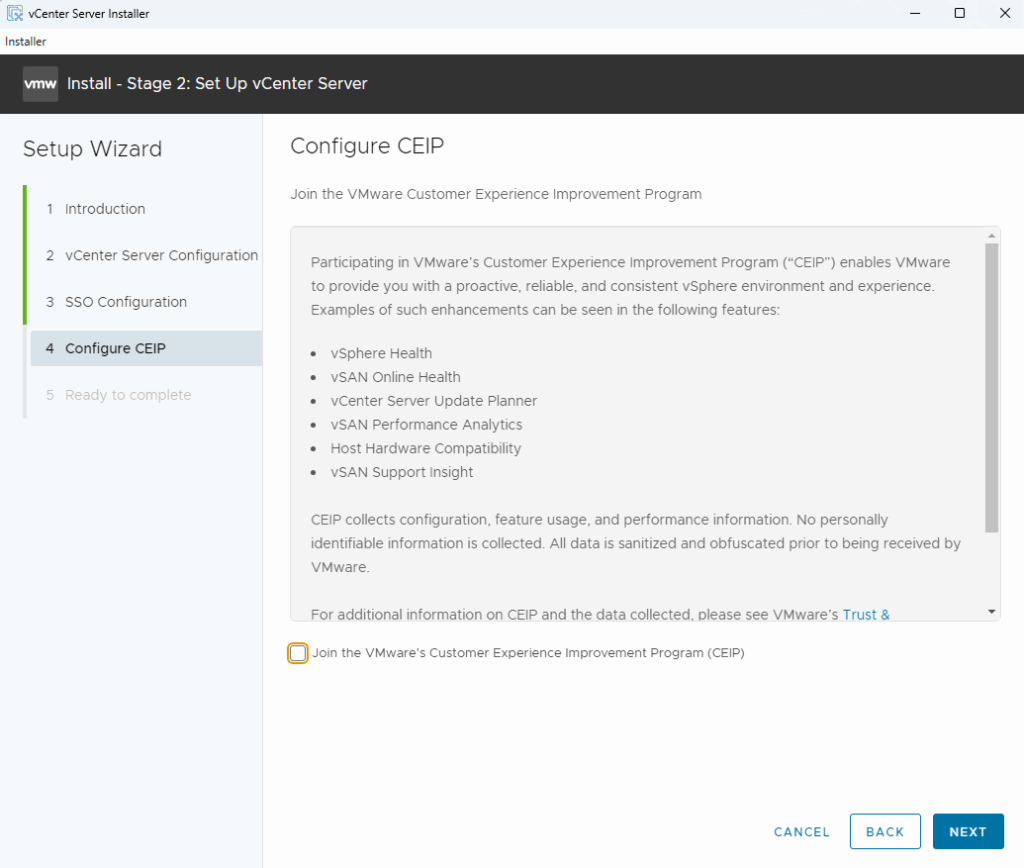Click 'vSAN Support Insight' text
Screen dimensions: 1024x868
tap(402, 472)
